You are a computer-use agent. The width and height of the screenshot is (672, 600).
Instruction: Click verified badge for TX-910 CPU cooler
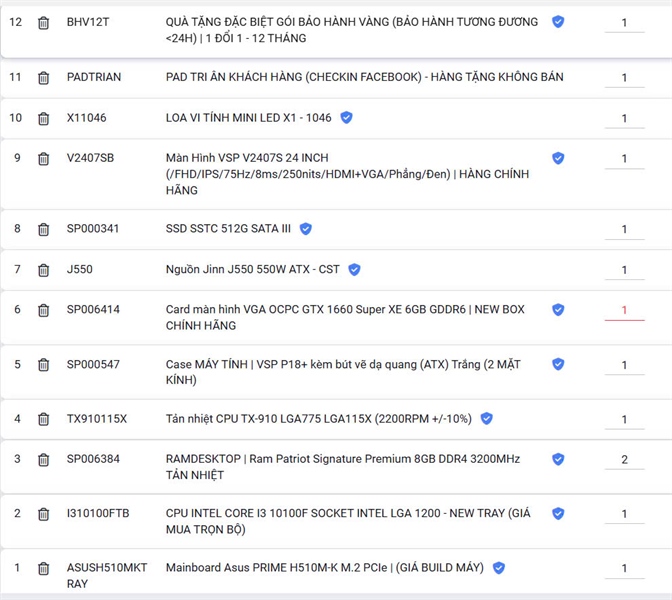(x=486, y=419)
